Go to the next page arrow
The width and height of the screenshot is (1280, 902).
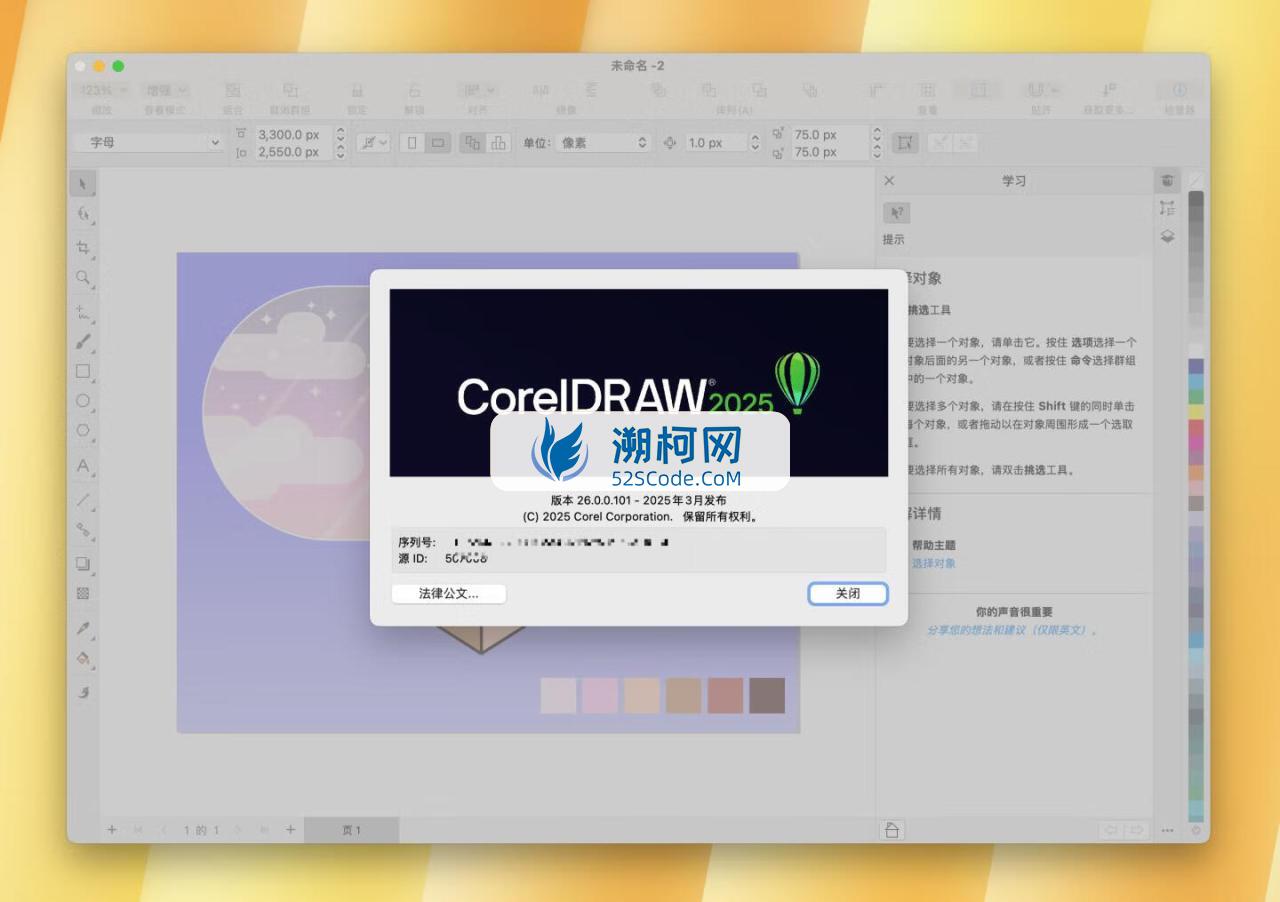pyautogui.click(x=238, y=830)
